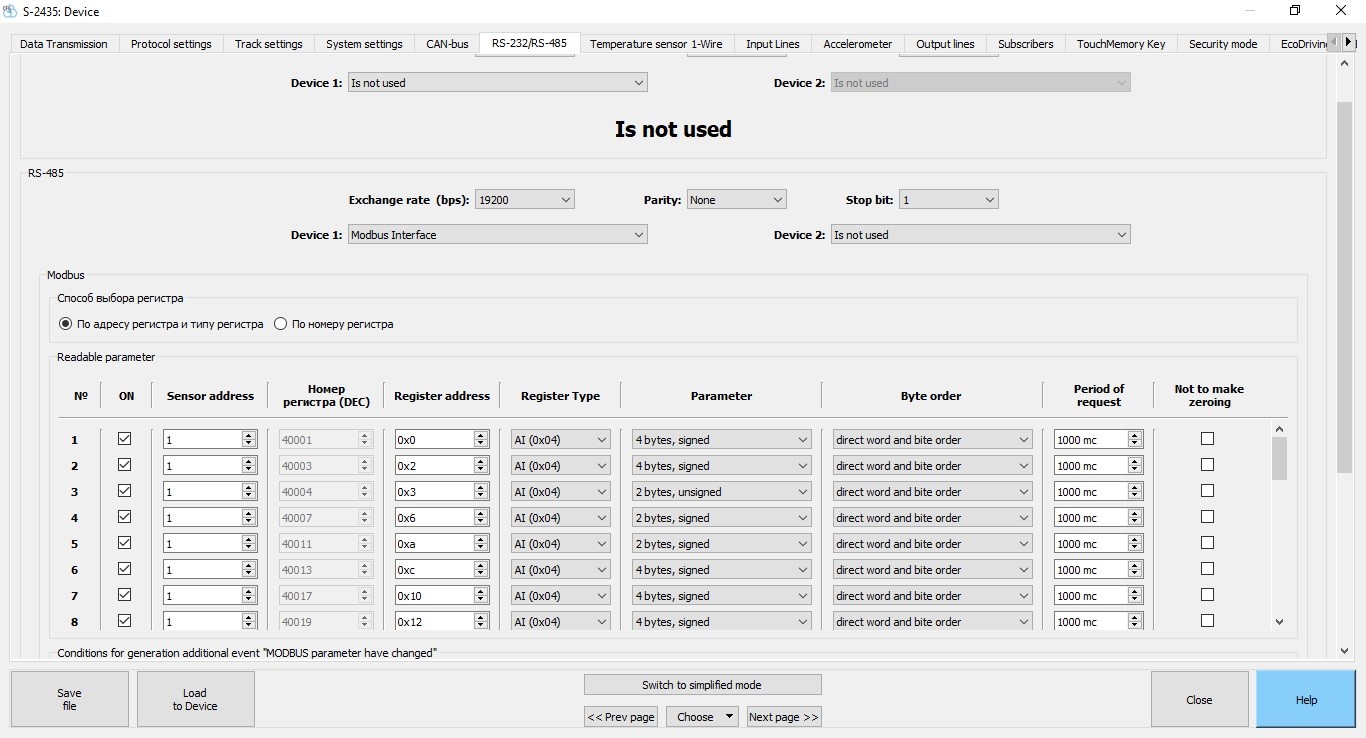Image resolution: width=1366 pixels, height=738 pixels.
Task: Click the "Switch to simplified mode" button
Action: coord(703,684)
